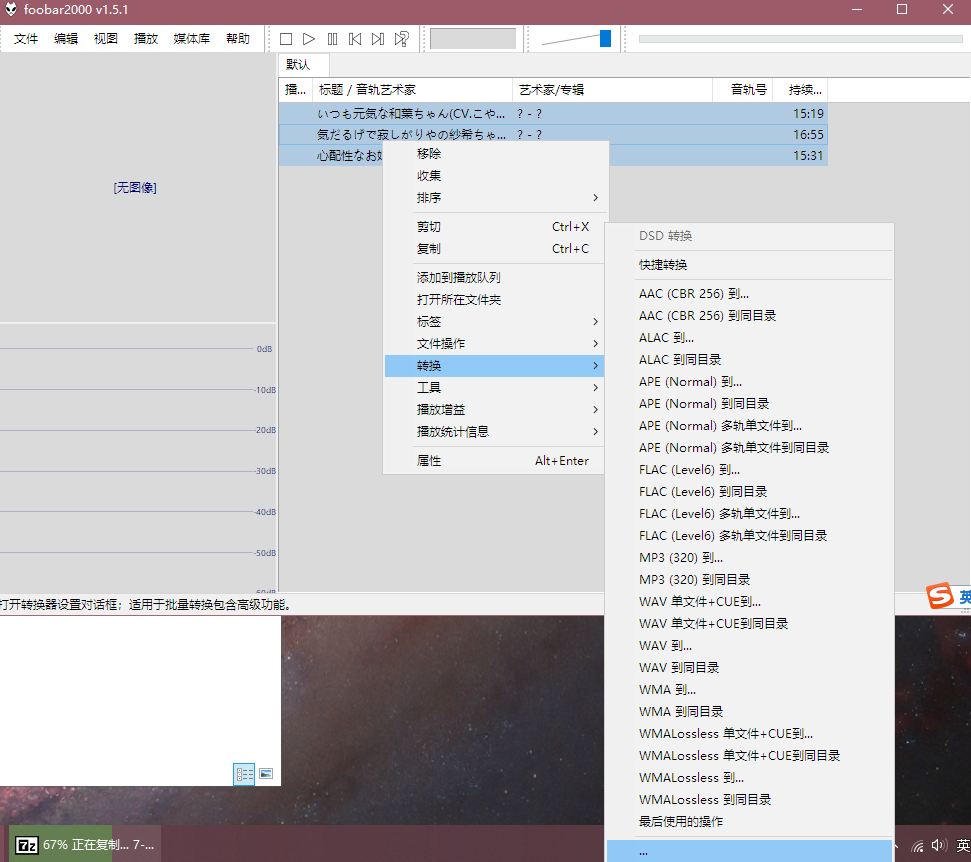
Task: Choose APE (Normal) 到... preset
Action: [749, 381]
